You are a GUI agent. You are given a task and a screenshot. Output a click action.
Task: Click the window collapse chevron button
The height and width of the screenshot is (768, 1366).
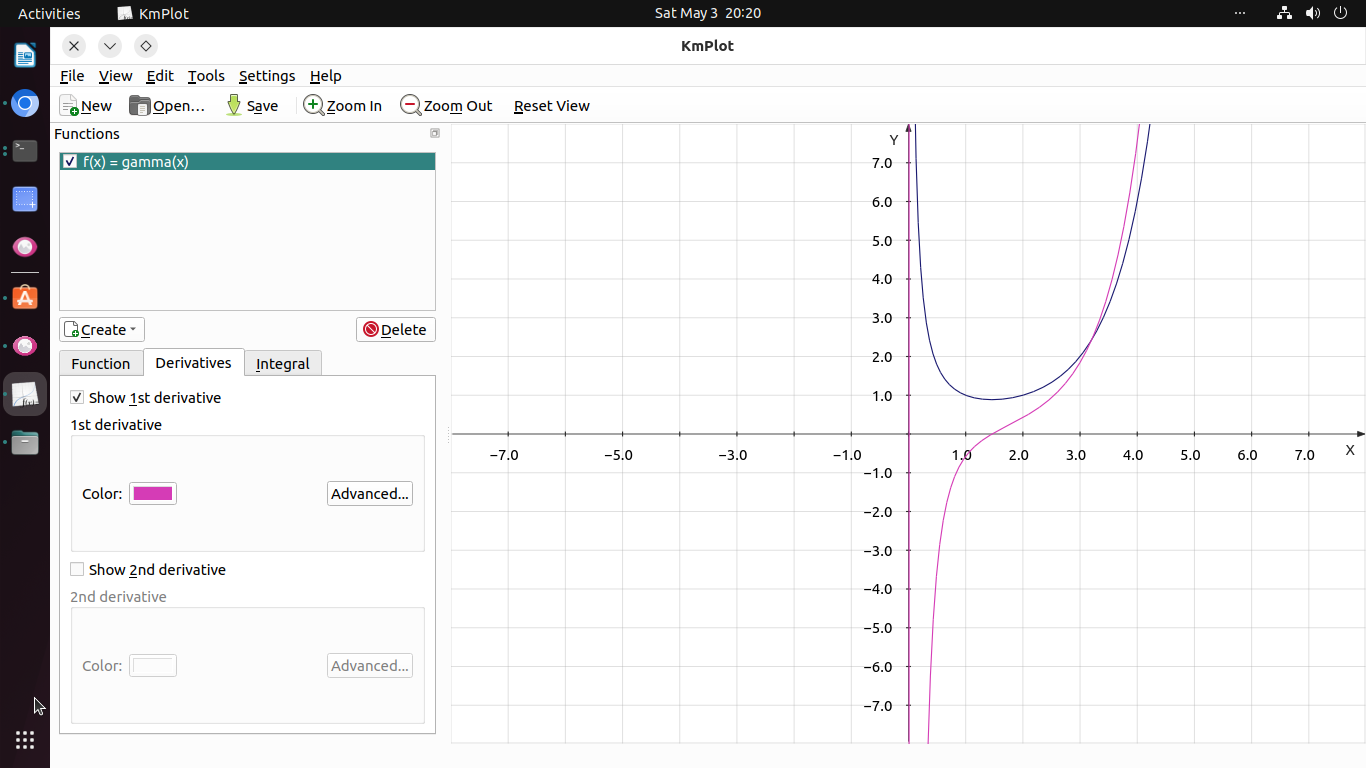110,46
